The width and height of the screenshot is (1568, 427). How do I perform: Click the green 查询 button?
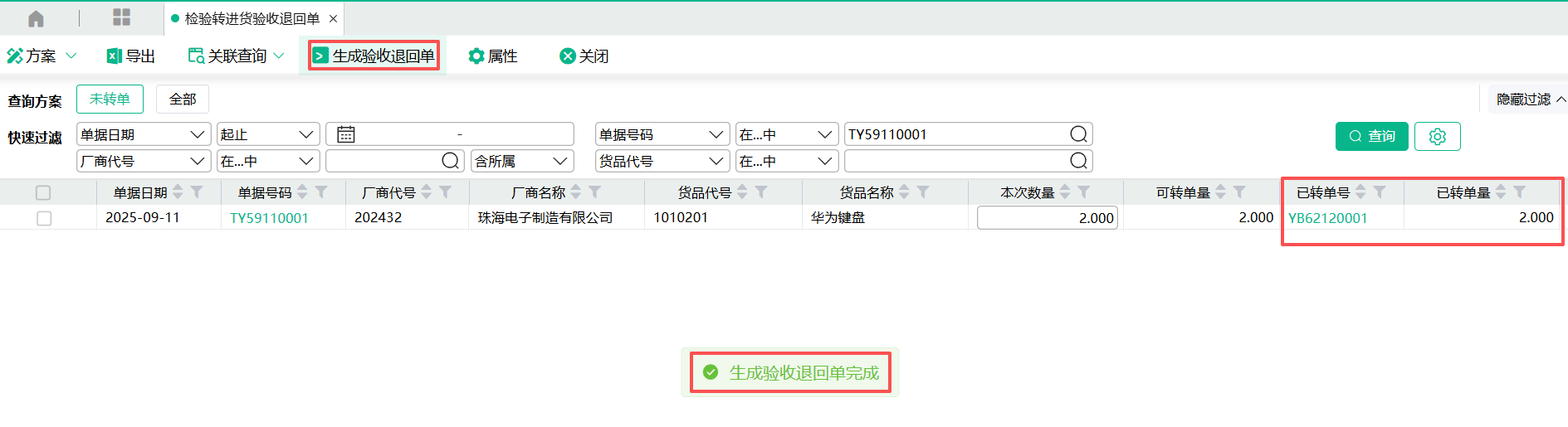click(1371, 136)
